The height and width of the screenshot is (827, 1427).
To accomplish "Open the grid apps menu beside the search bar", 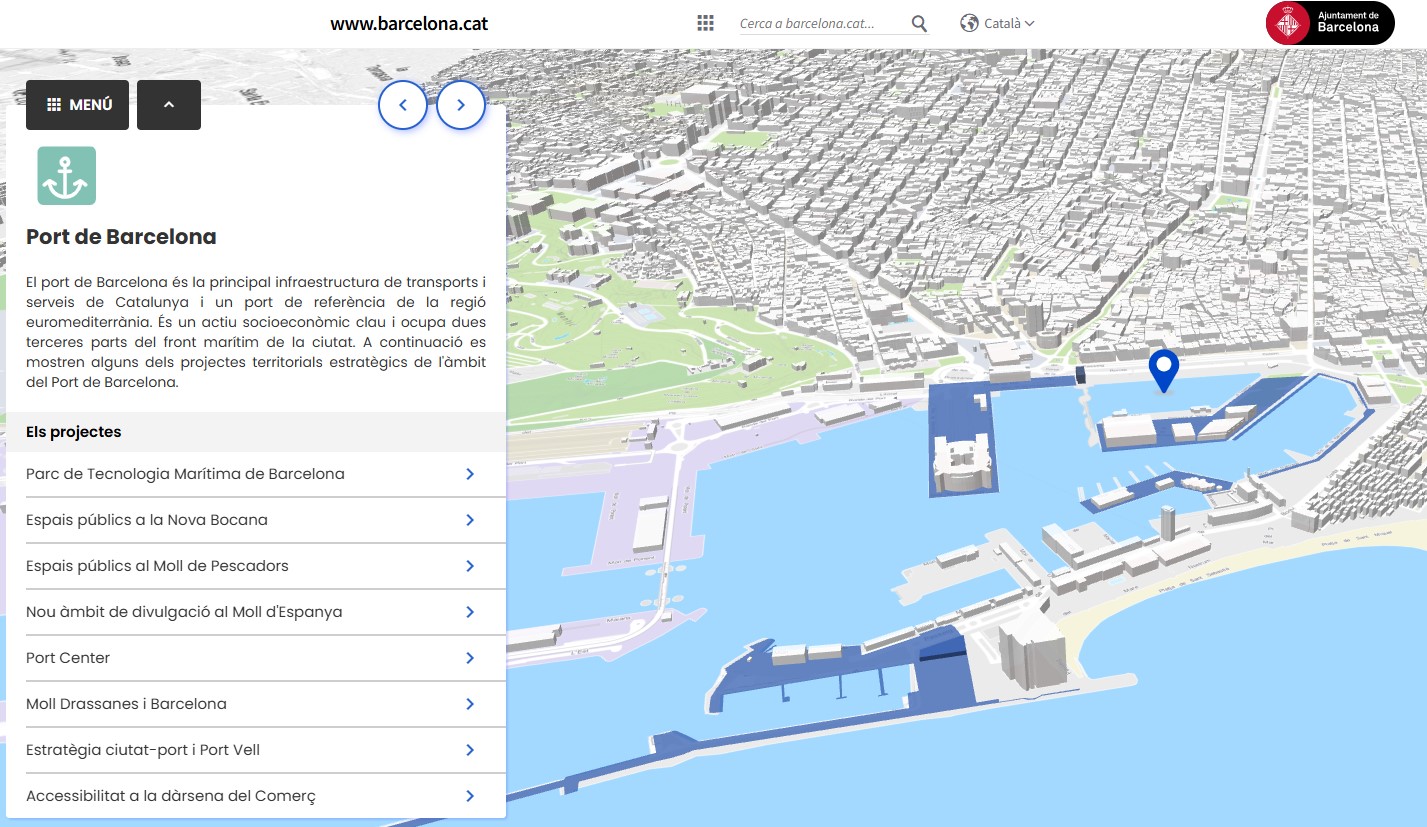I will (x=704, y=22).
